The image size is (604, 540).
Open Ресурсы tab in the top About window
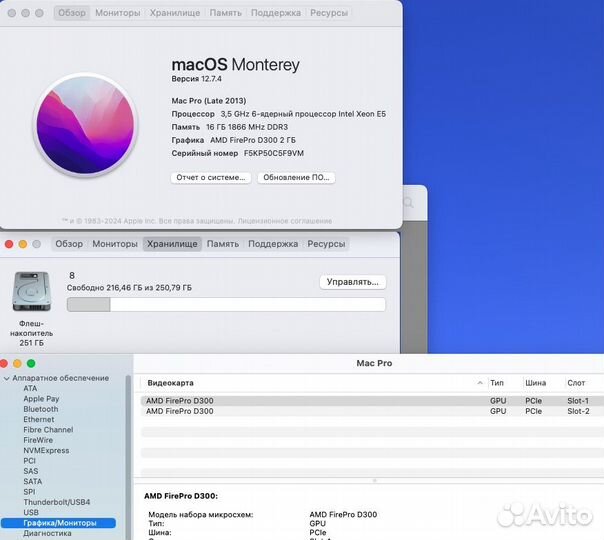coord(329,13)
